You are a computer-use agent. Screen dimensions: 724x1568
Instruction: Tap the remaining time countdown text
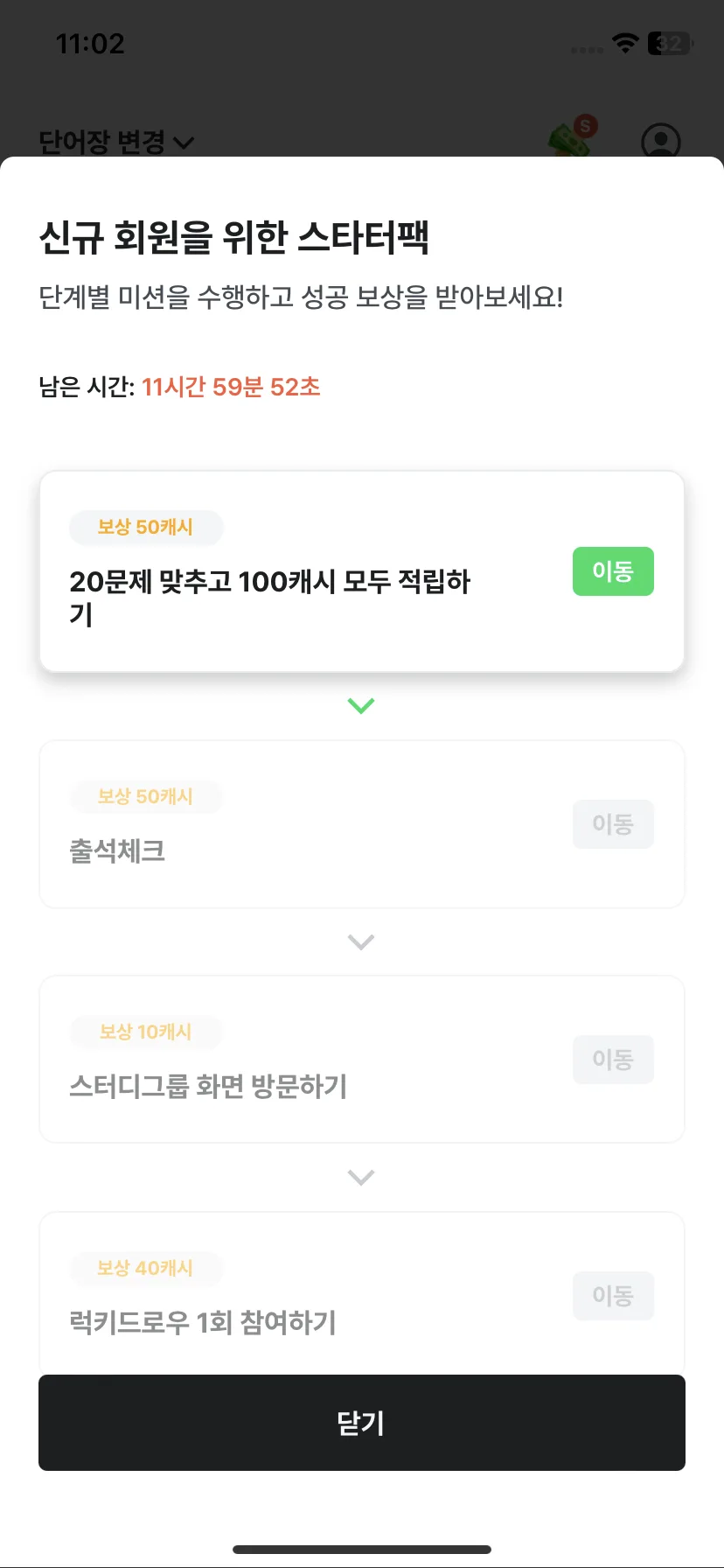tap(231, 387)
